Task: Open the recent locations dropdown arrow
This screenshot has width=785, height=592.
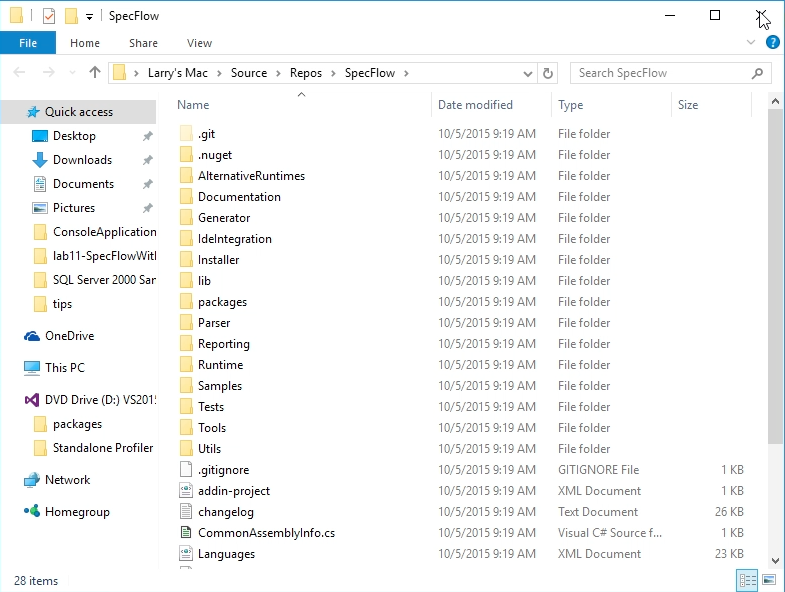Action: tap(72, 73)
